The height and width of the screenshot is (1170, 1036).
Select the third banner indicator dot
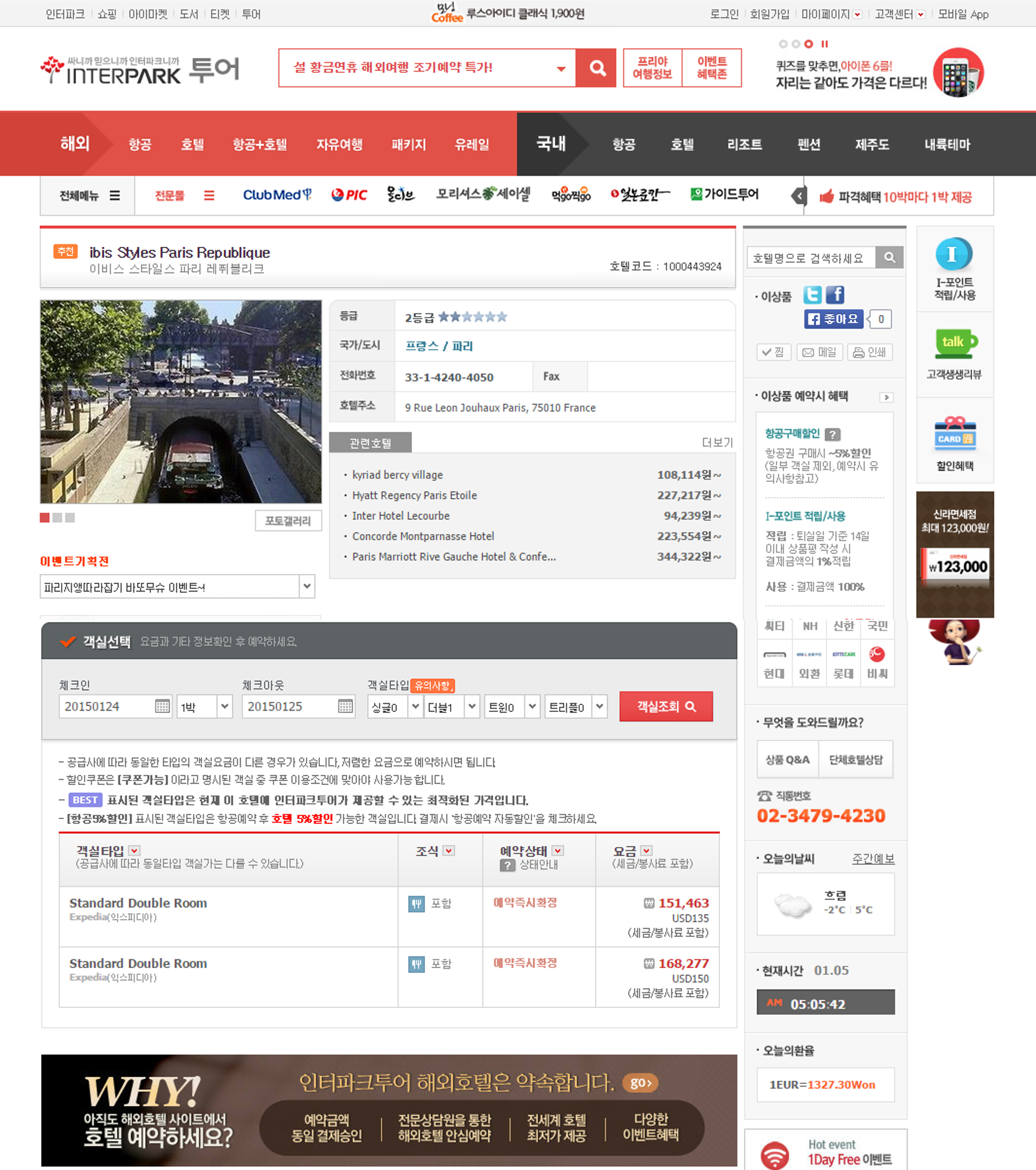pos(808,44)
